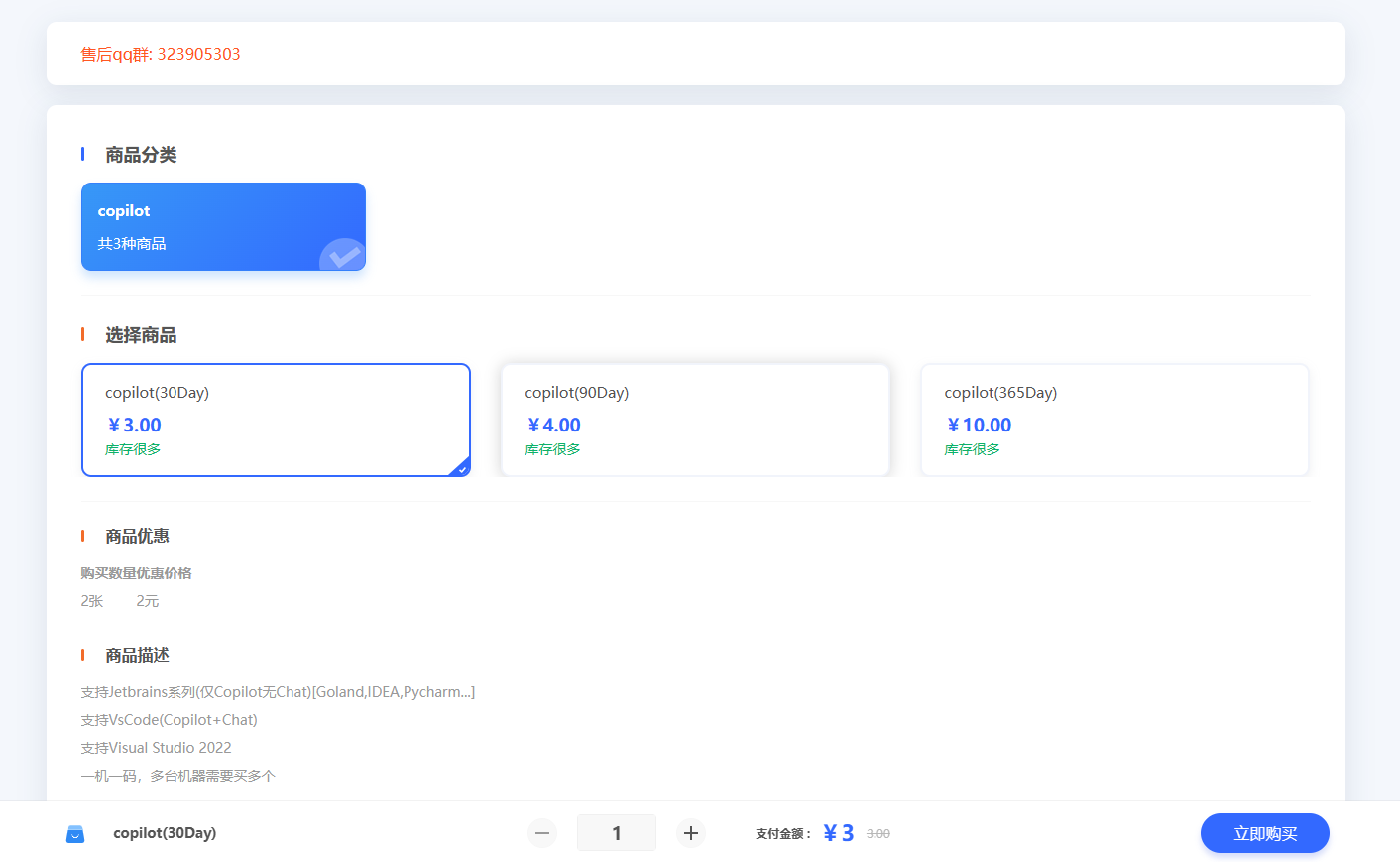The image size is (1400, 862).
Task: Click the 选择商品 section heading
Action: click(141, 335)
